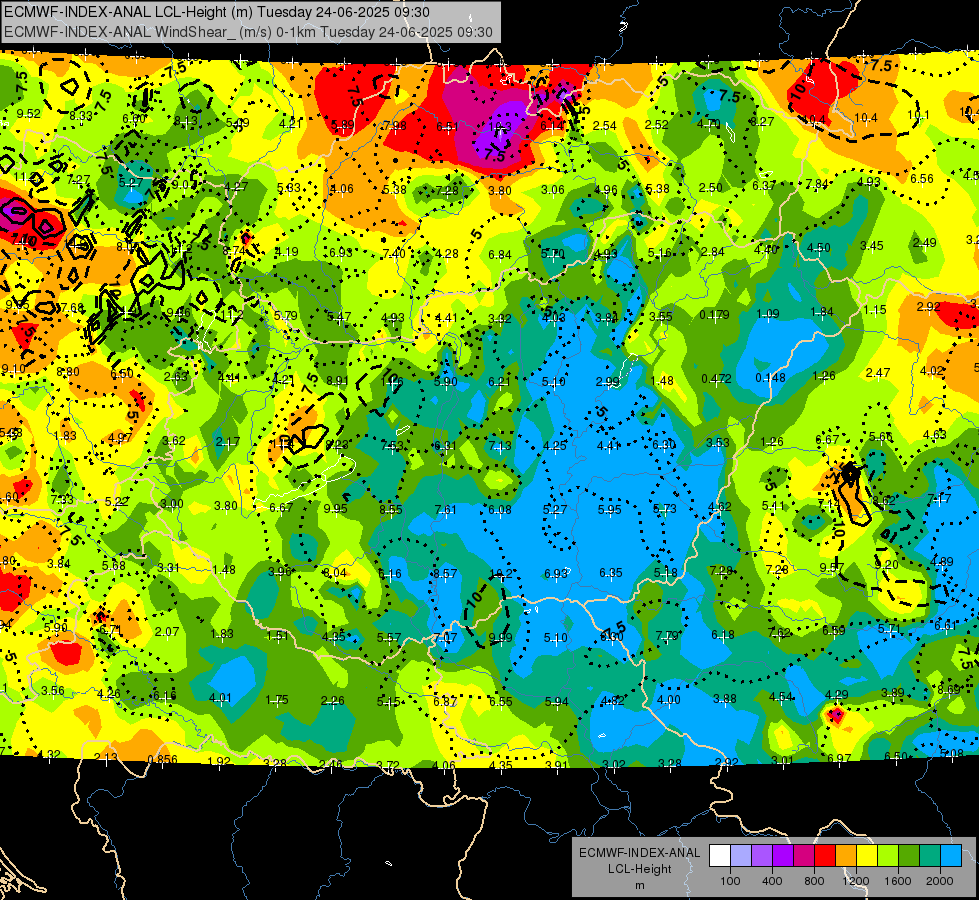Click the grid value 5.95
Screen dimensions: 979x900
[x=609, y=510]
